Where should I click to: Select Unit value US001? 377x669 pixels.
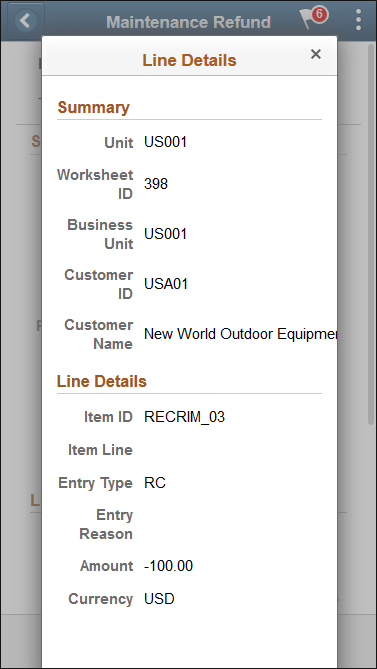(x=165, y=142)
